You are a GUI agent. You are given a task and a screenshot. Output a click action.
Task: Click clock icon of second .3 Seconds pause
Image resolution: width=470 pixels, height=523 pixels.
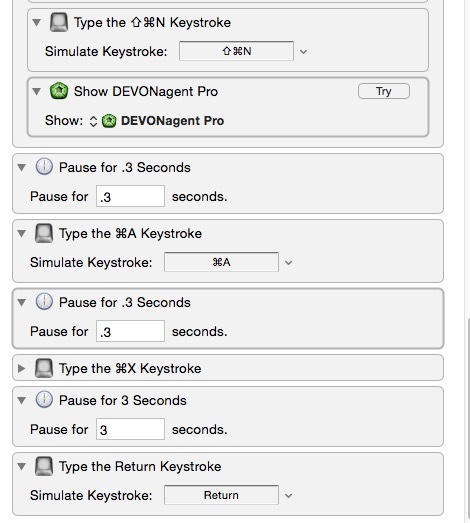coord(44,302)
